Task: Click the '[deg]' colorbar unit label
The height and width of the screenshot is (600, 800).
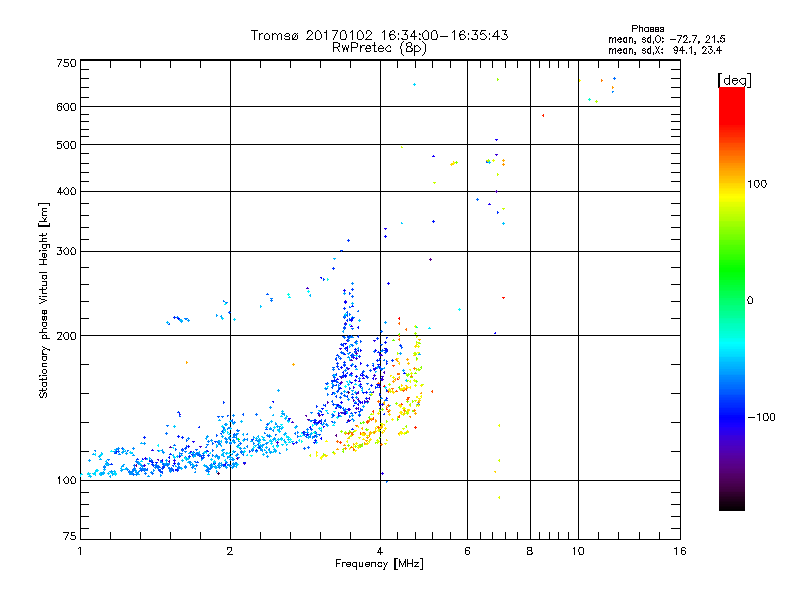Action: click(734, 80)
